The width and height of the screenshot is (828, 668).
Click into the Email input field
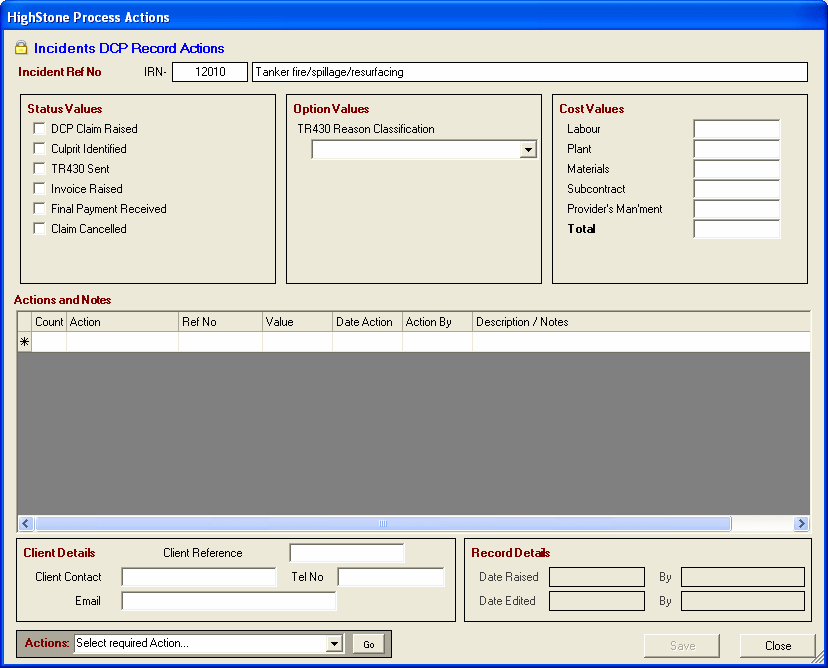[228, 601]
